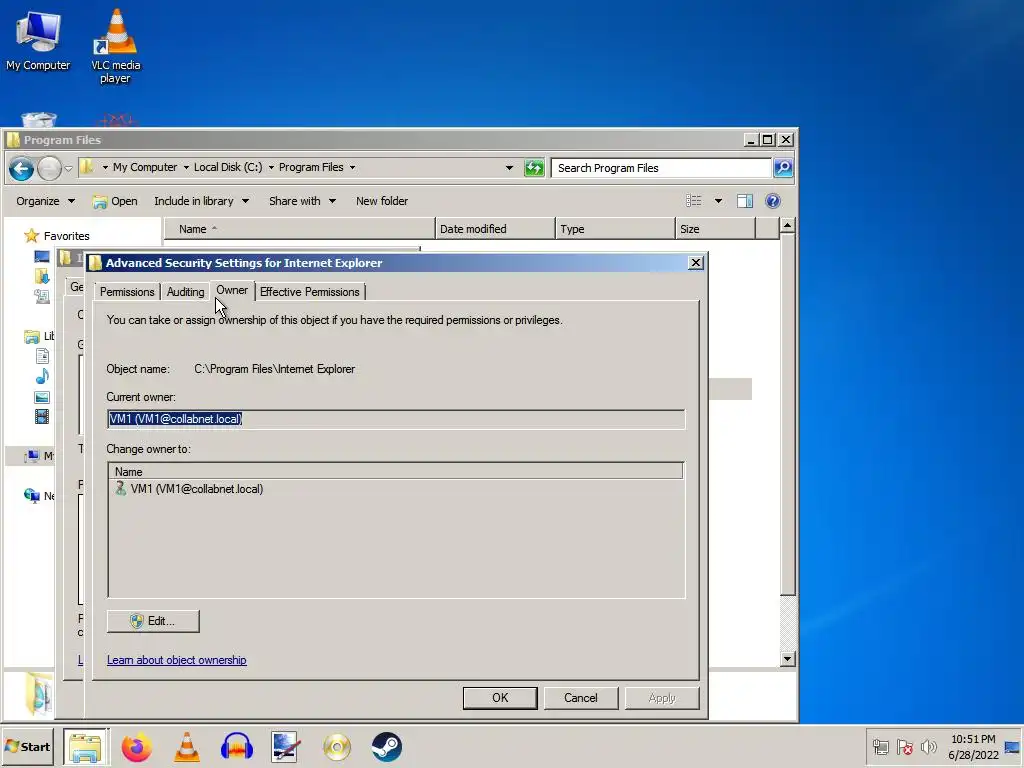Viewport: 1024px width, 768px height.
Task: Sort by the Name column in Explorer
Action: click(299, 229)
